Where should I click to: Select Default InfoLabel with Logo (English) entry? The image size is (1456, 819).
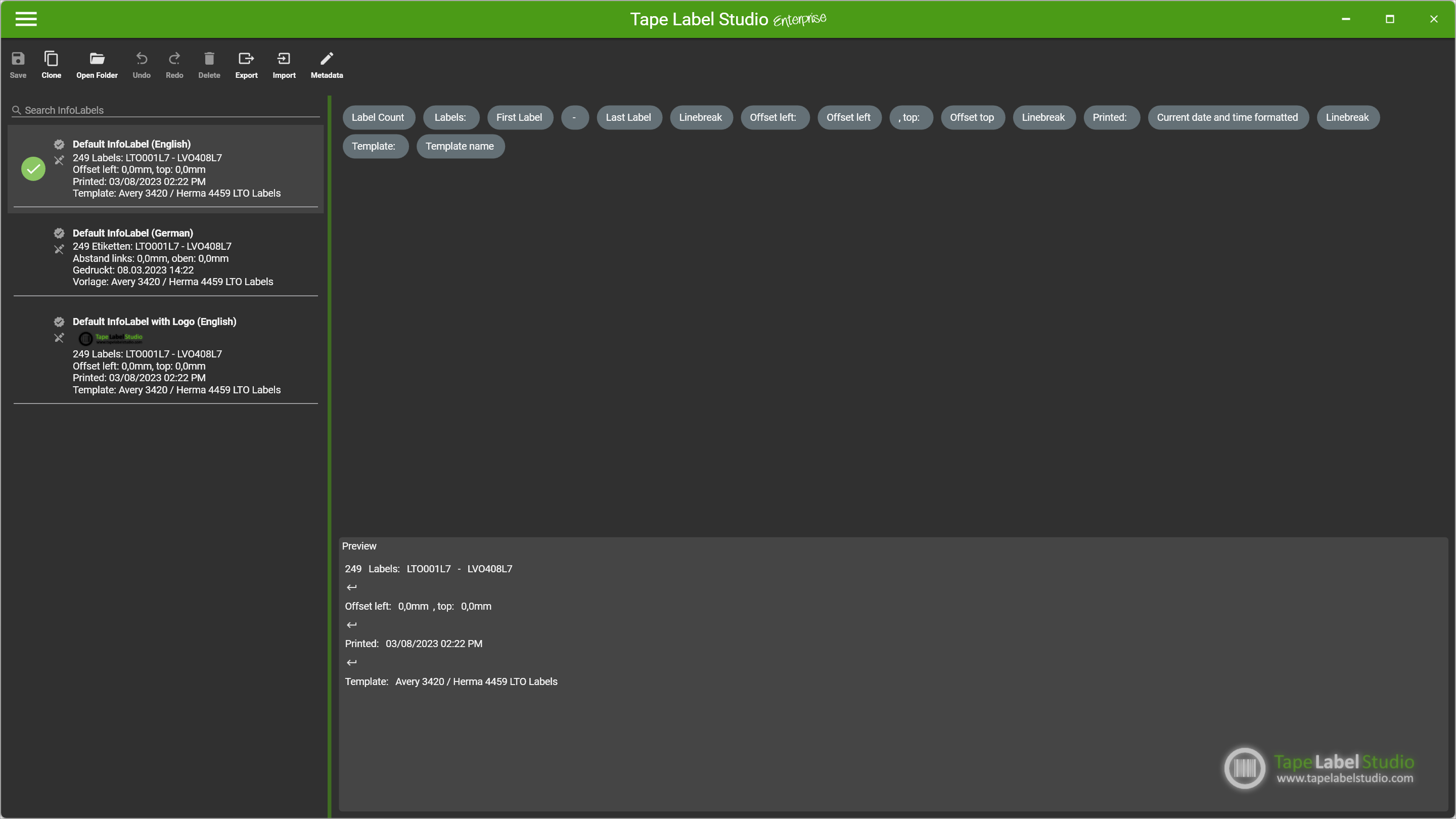[x=166, y=355]
